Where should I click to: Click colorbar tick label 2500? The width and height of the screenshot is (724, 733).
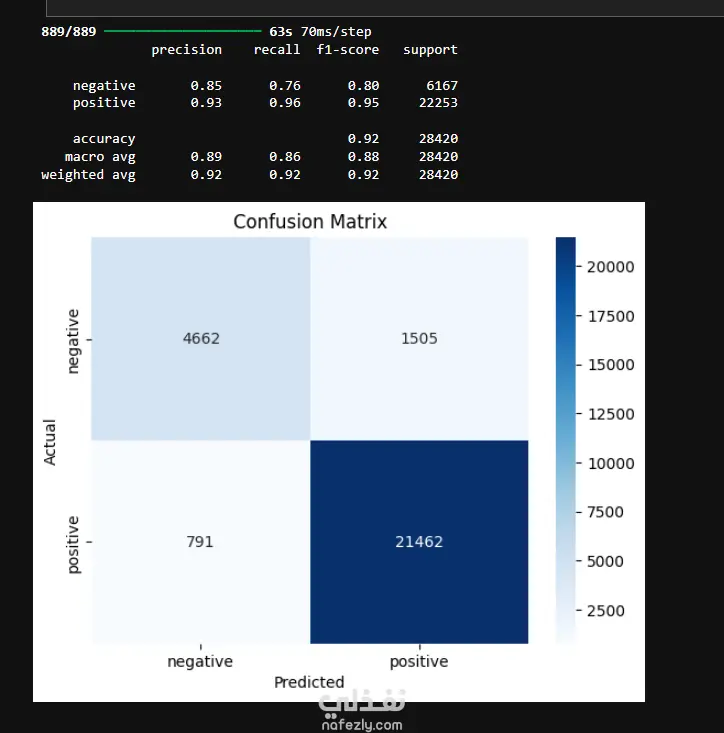click(605, 611)
